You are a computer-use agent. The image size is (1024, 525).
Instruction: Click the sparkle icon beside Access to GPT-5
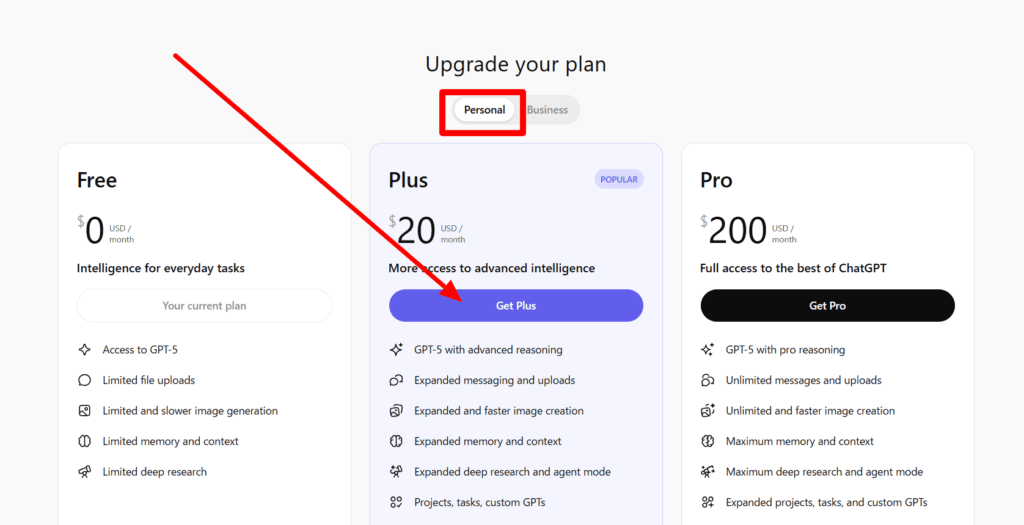(84, 350)
